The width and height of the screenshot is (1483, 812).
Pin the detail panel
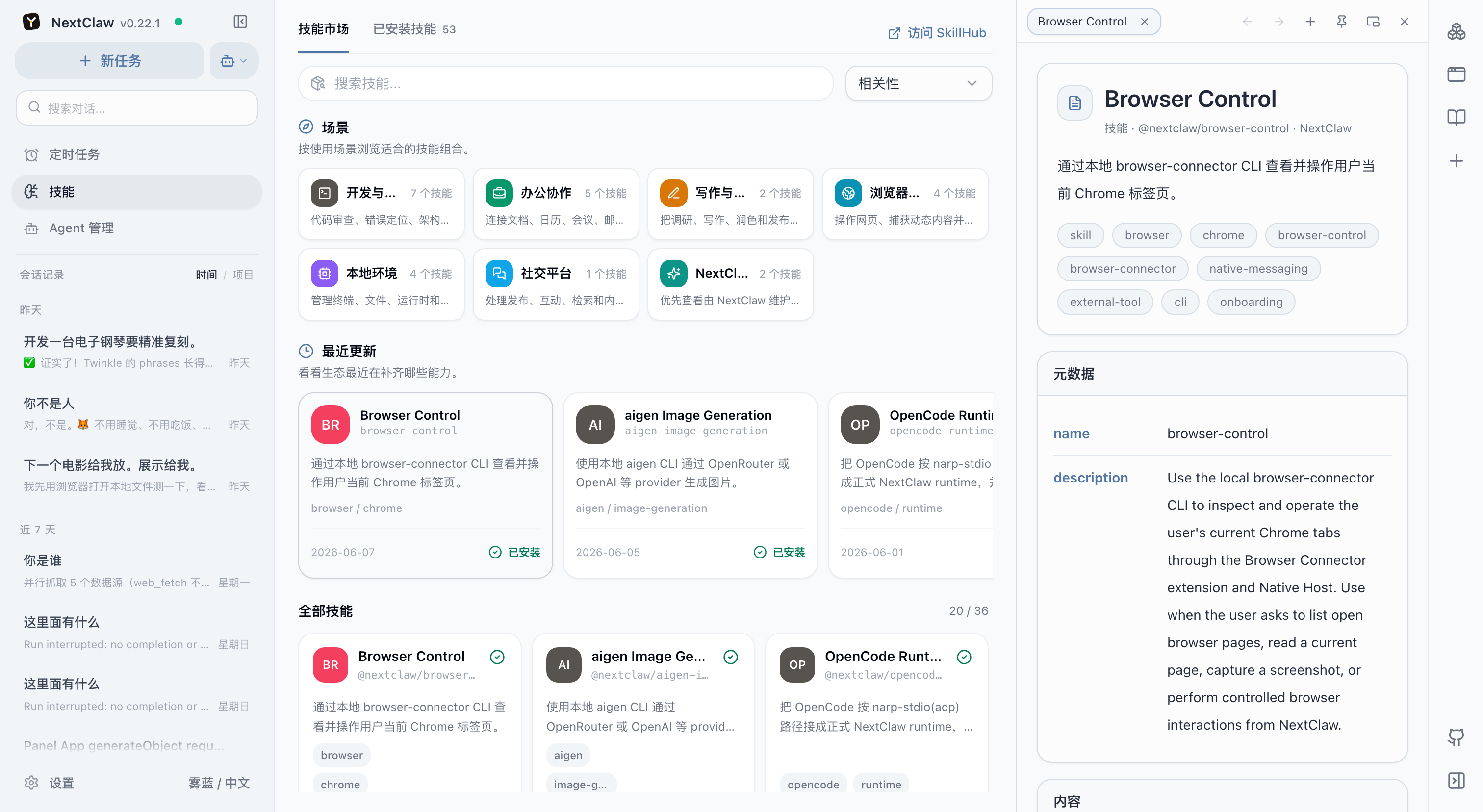point(1341,22)
